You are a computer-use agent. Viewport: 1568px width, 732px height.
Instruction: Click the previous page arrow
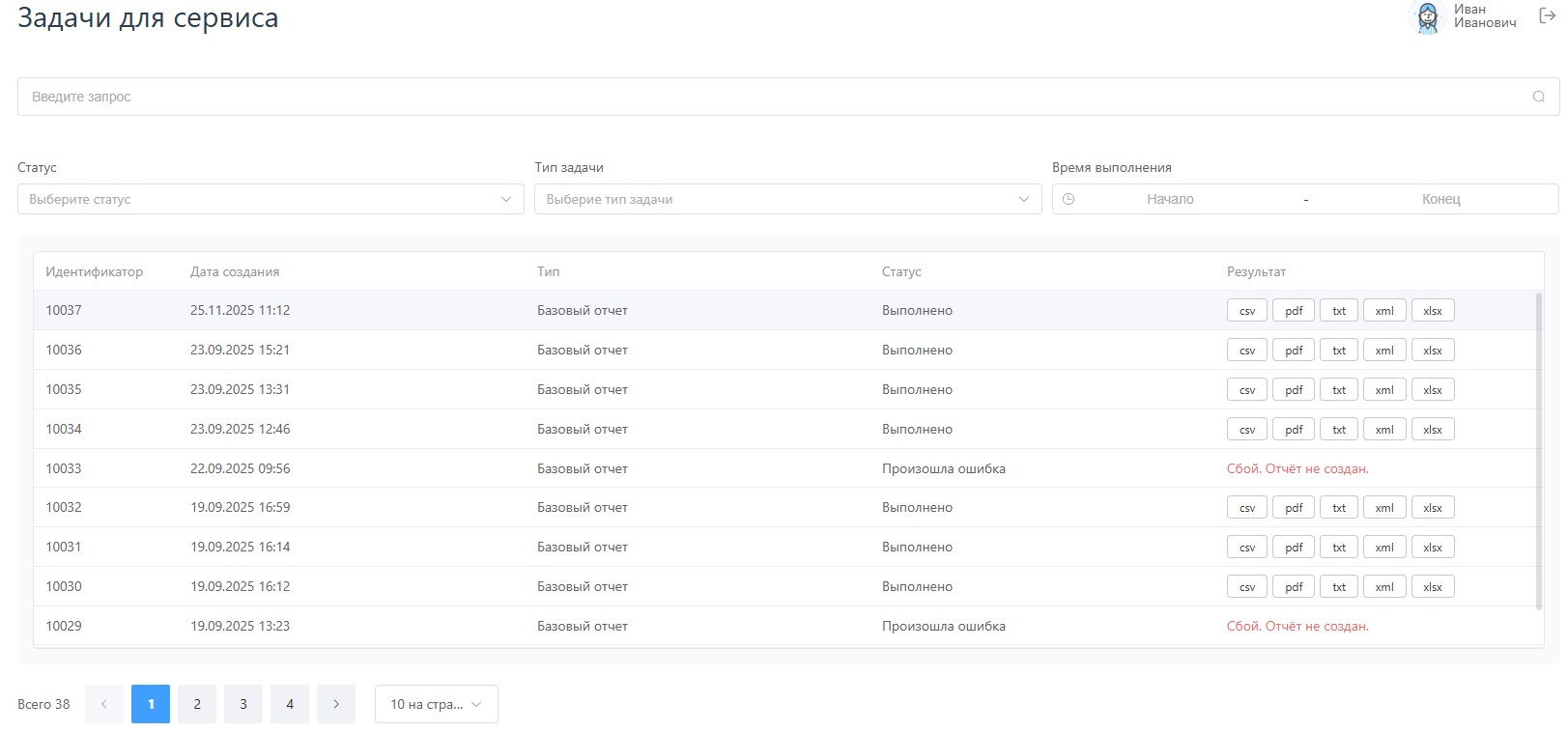coord(104,704)
